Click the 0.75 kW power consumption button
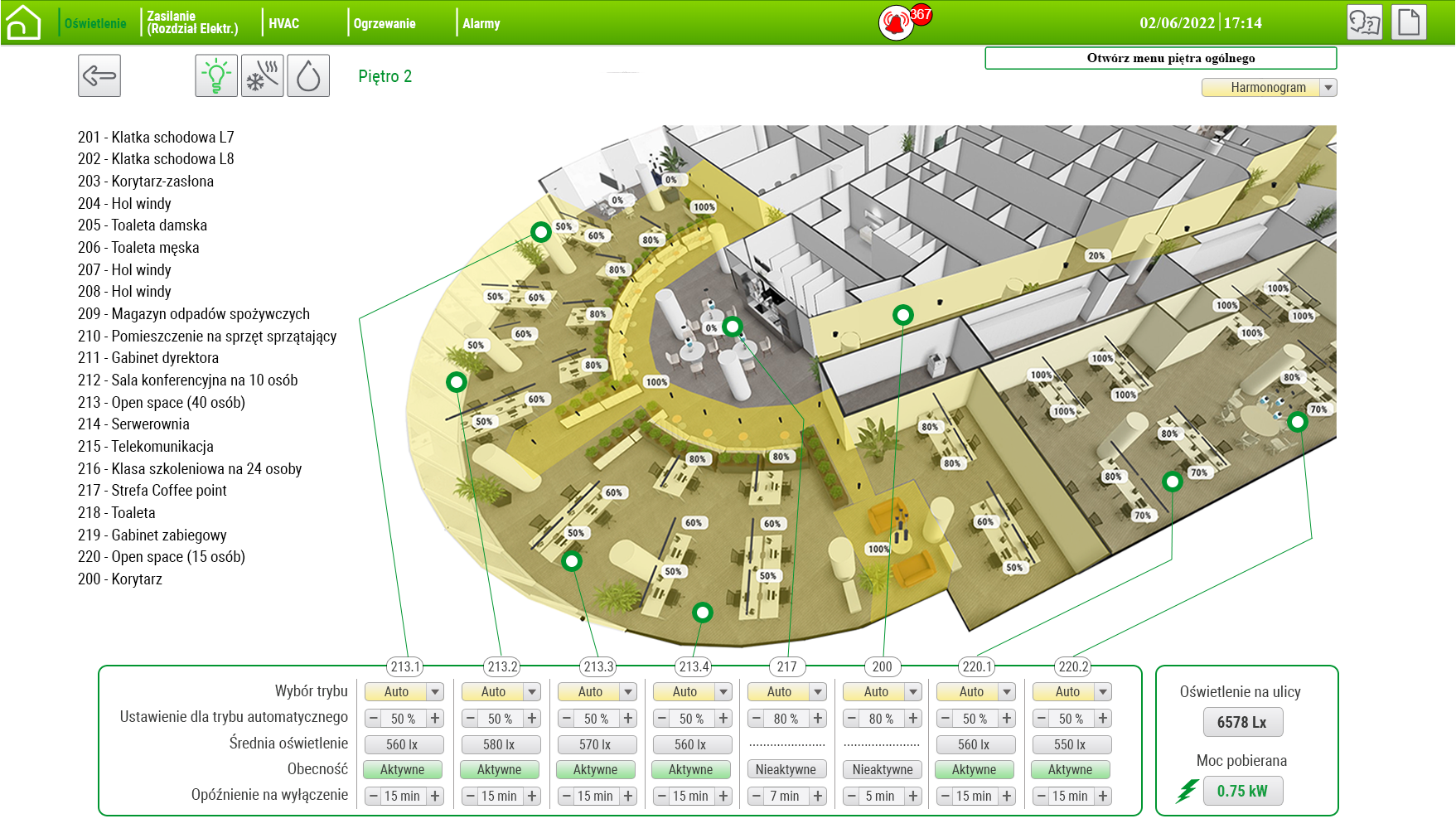Image resolution: width=1456 pixels, height=838 pixels. click(1242, 792)
